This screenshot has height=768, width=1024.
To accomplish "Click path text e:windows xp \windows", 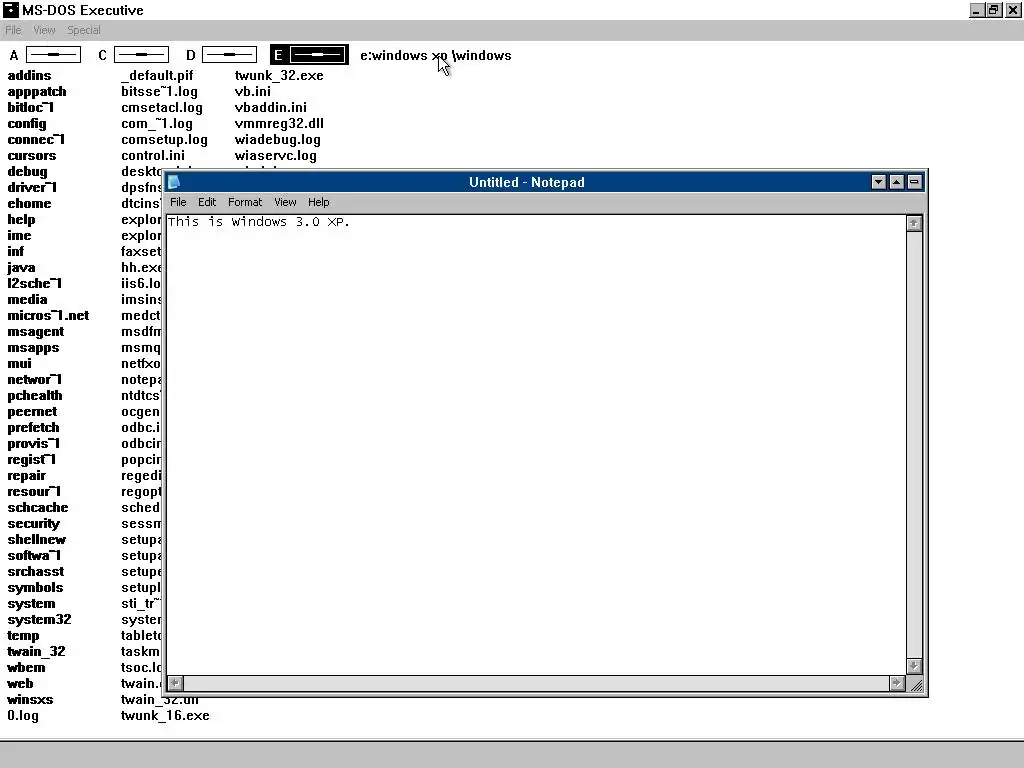I will click(436, 56).
